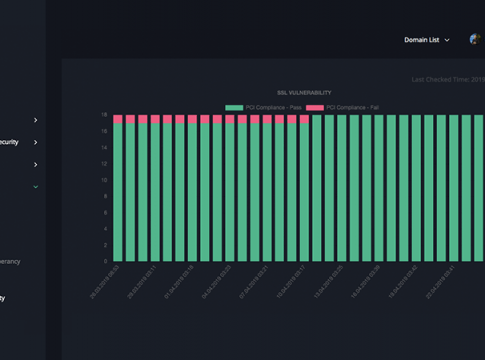
Task: Click the first green bar in chart
Action: tap(118, 192)
